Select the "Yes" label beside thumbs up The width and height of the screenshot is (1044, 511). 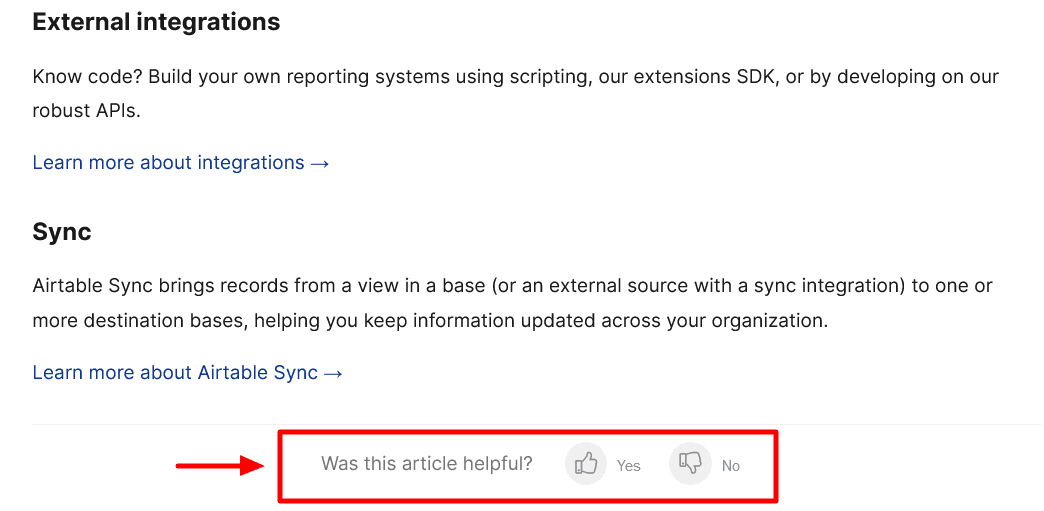(x=628, y=466)
